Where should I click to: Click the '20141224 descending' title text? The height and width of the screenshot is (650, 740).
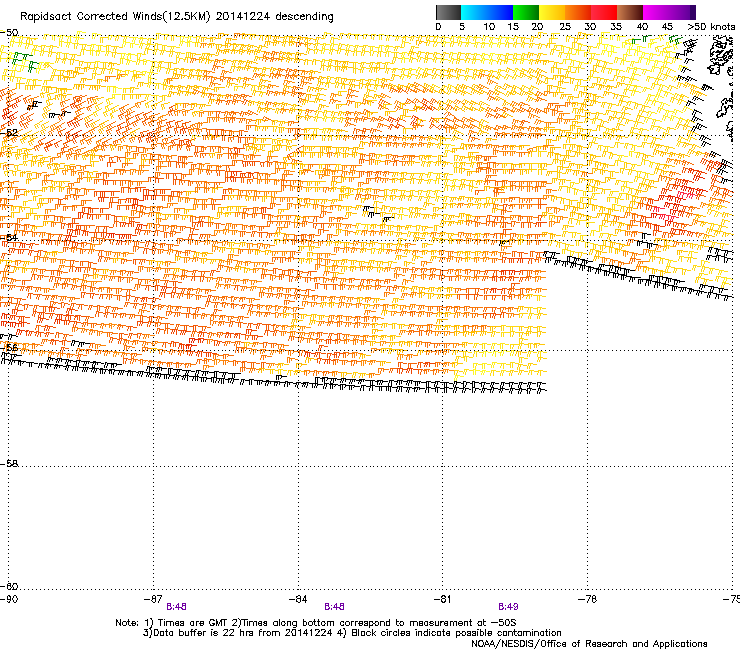275,17
